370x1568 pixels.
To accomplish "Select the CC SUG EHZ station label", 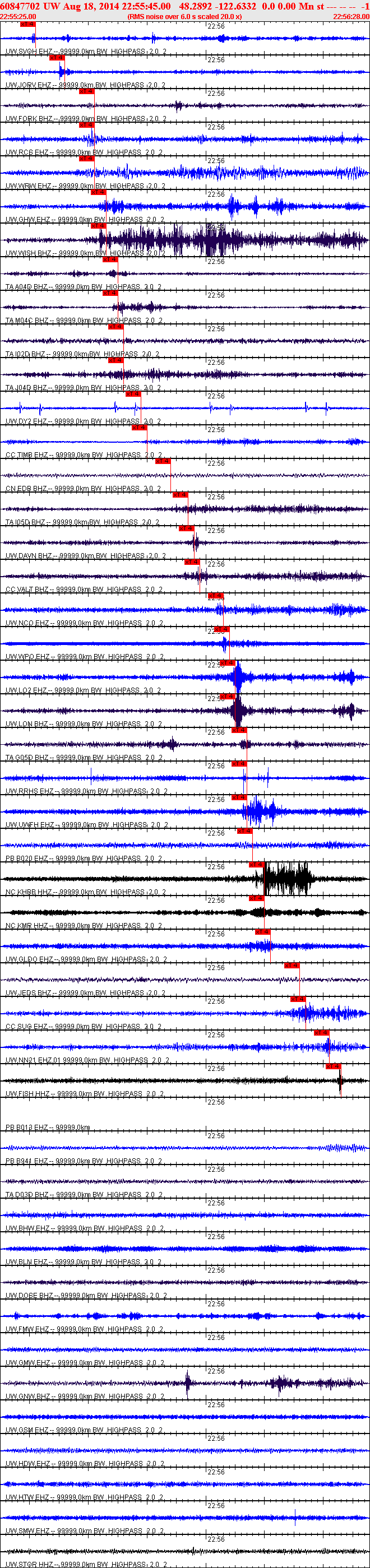I will tap(84, 1026).
